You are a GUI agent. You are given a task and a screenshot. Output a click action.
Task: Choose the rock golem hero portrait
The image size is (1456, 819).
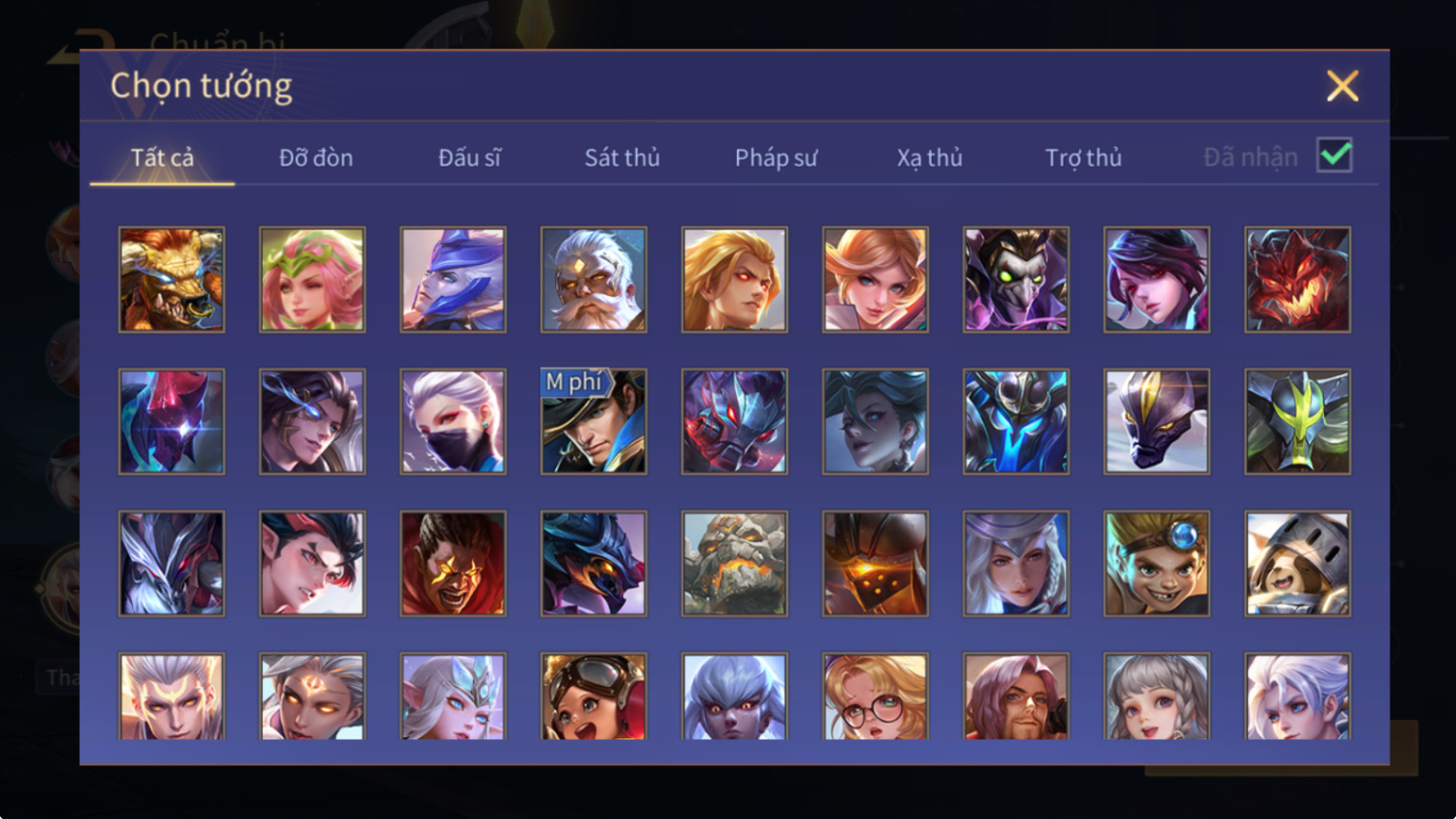[x=734, y=563]
